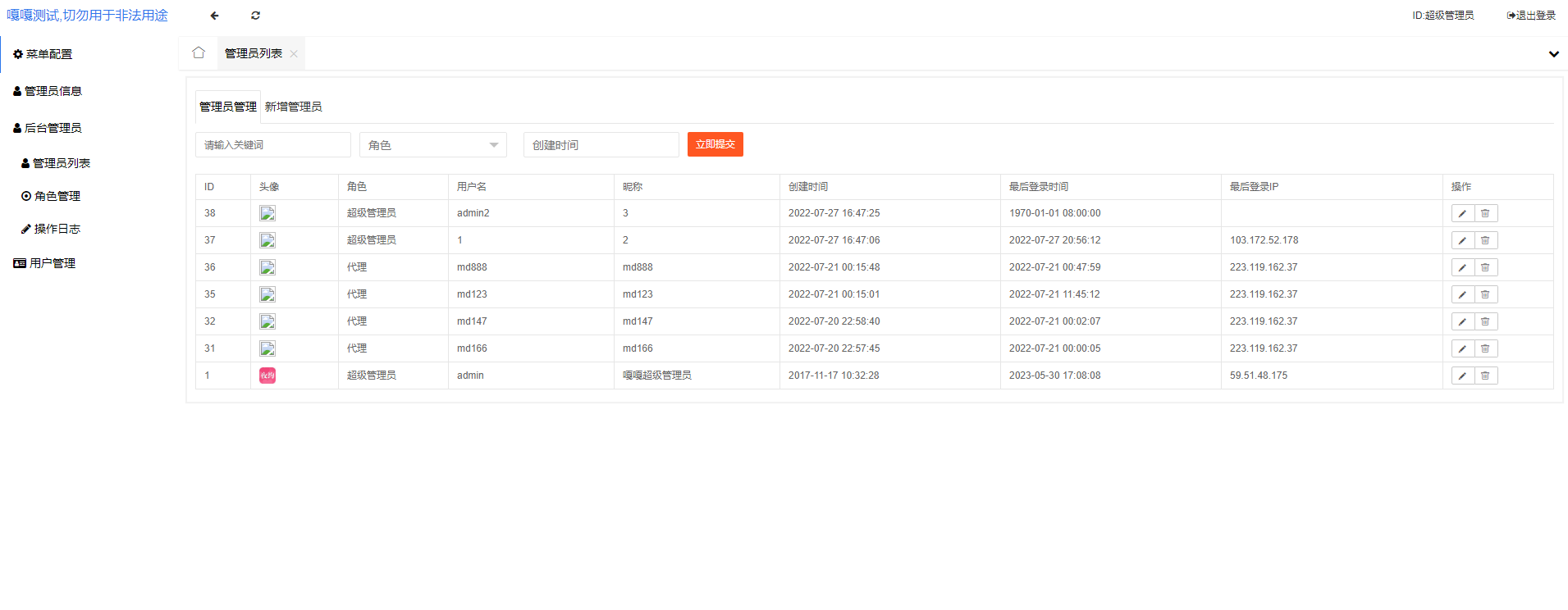Expand the tab options chevron at right

1553,54
